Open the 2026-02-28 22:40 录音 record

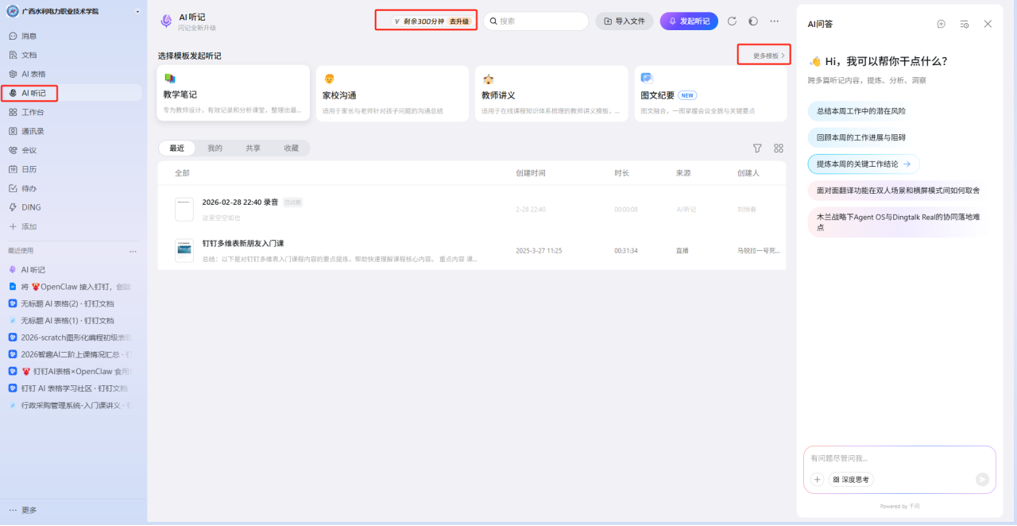[472, 209]
